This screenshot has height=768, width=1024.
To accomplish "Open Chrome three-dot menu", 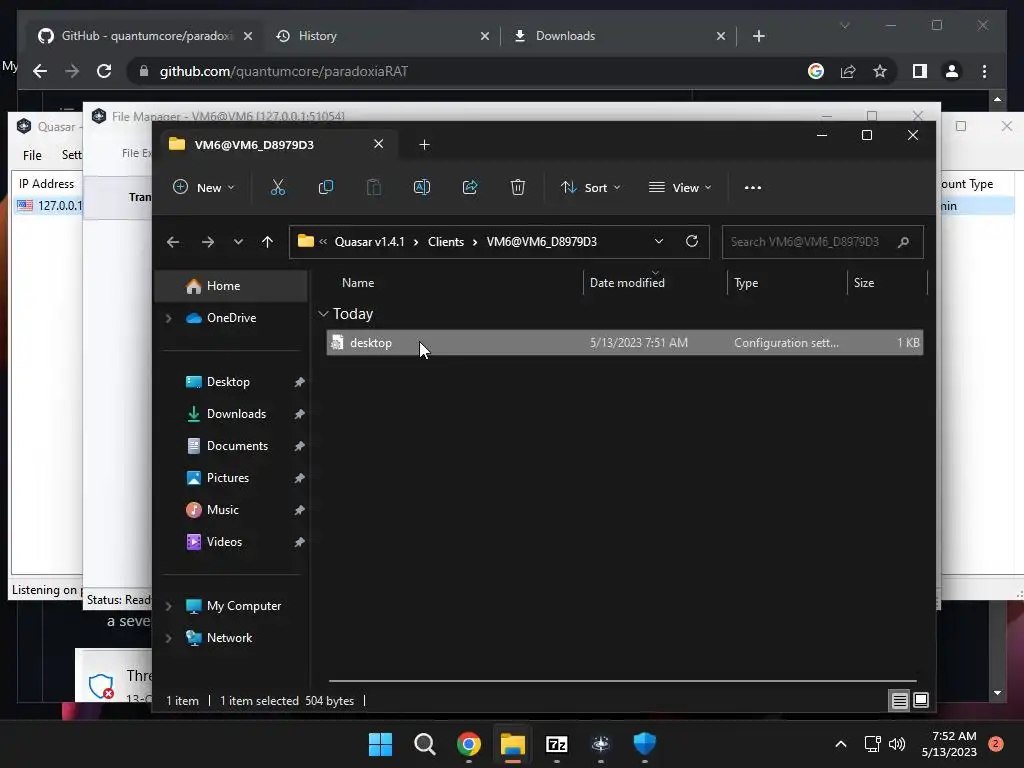I will pos(984,71).
